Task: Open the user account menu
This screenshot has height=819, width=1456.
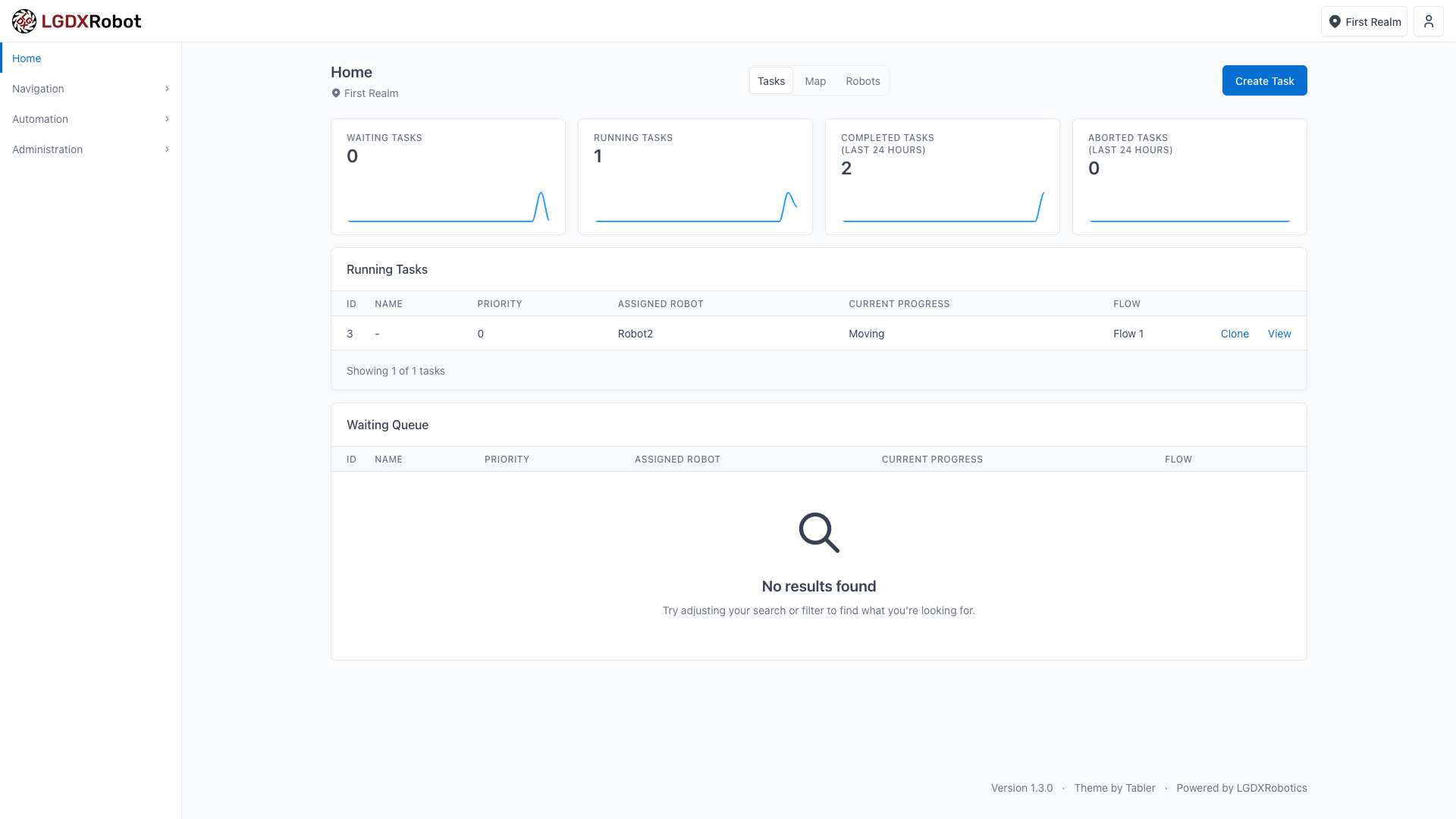Action: point(1428,21)
